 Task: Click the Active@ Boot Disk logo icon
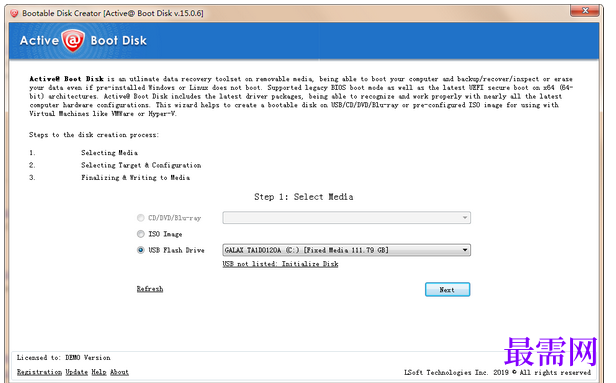[73, 40]
